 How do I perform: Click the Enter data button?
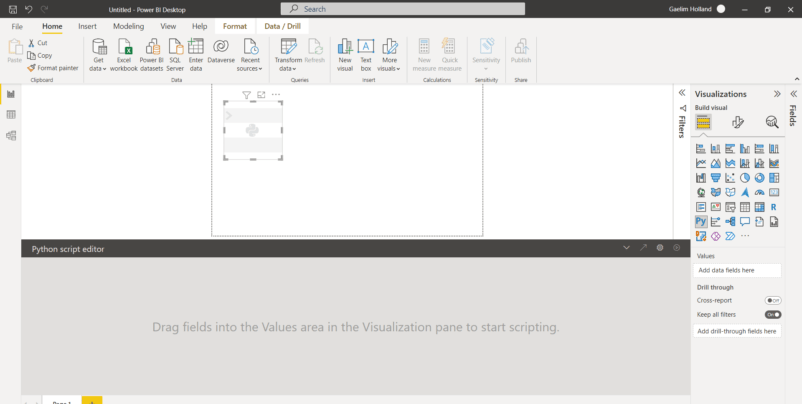tap(196, 55)
